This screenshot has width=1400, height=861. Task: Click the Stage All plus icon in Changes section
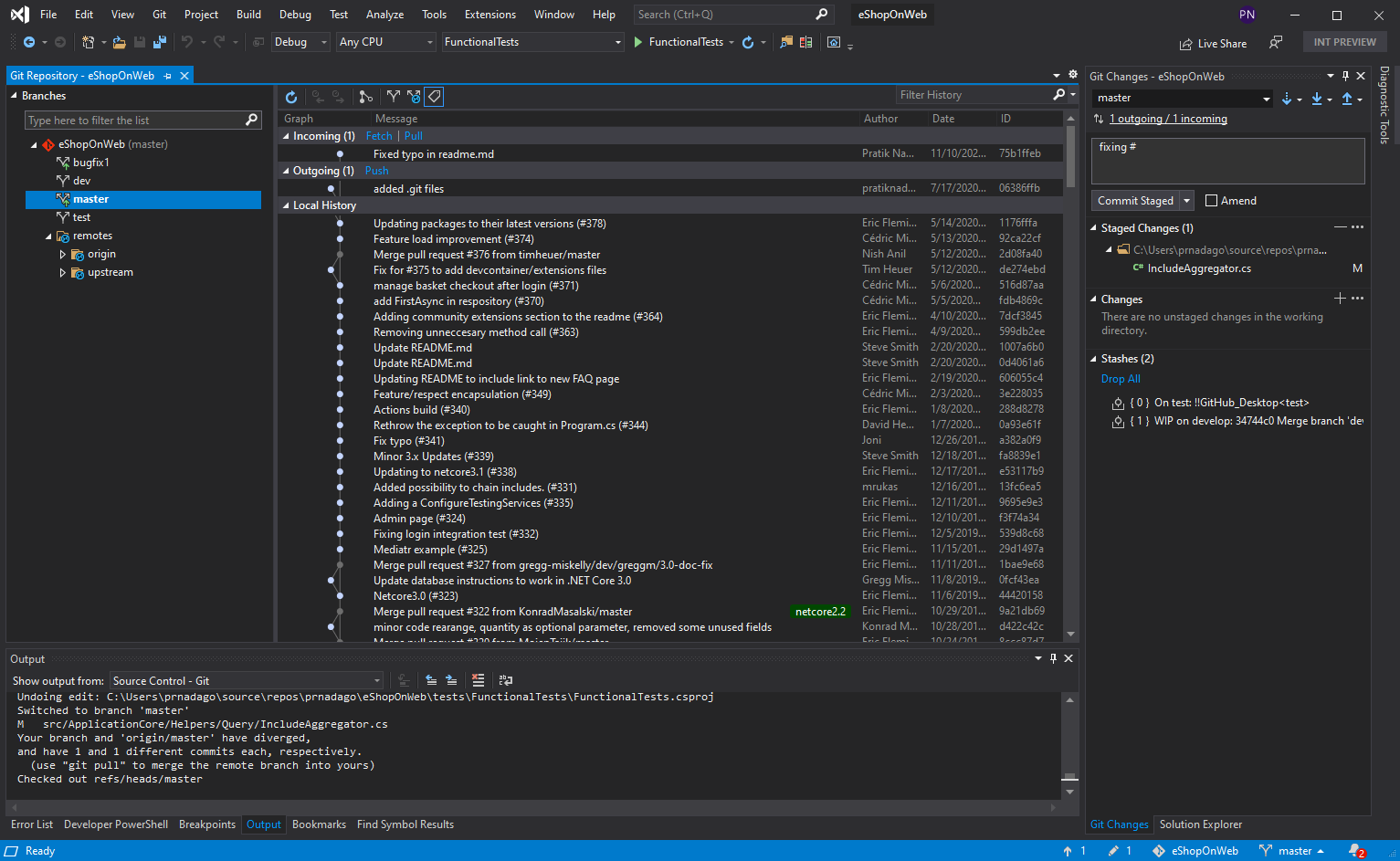click(1340, 299)
